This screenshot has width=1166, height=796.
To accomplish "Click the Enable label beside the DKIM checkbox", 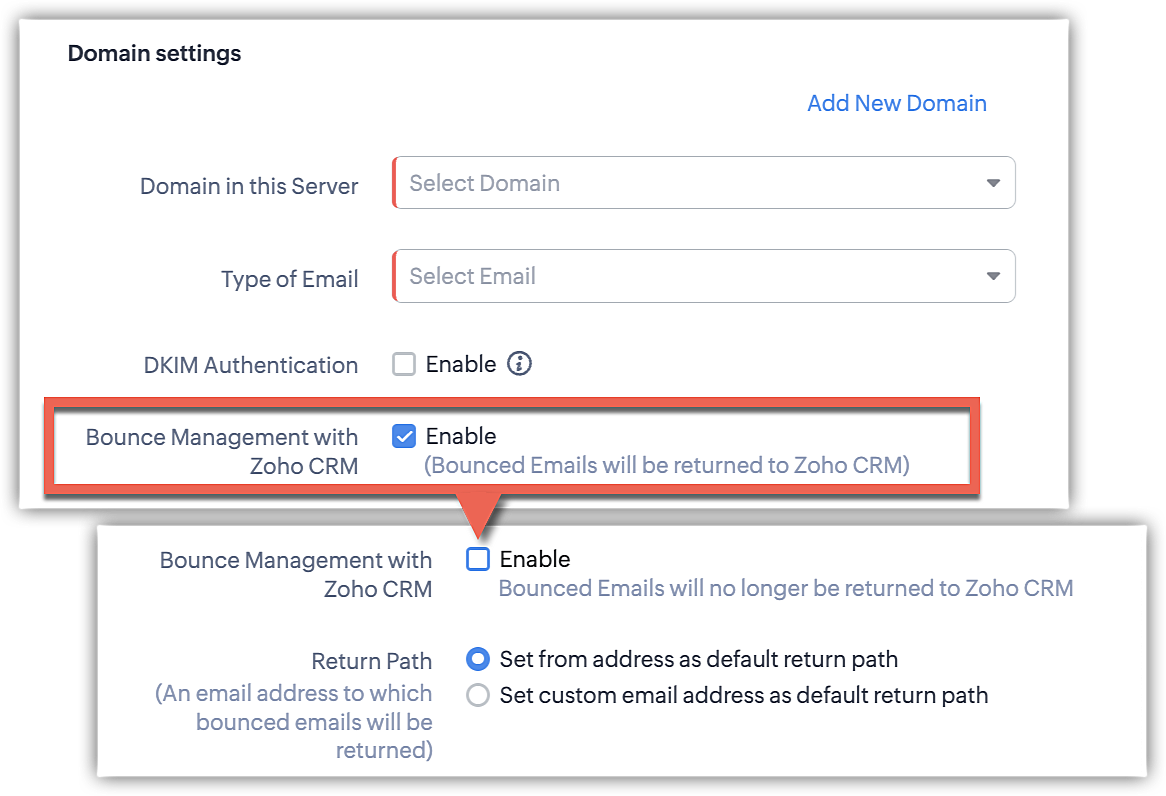I will (461, 364).
